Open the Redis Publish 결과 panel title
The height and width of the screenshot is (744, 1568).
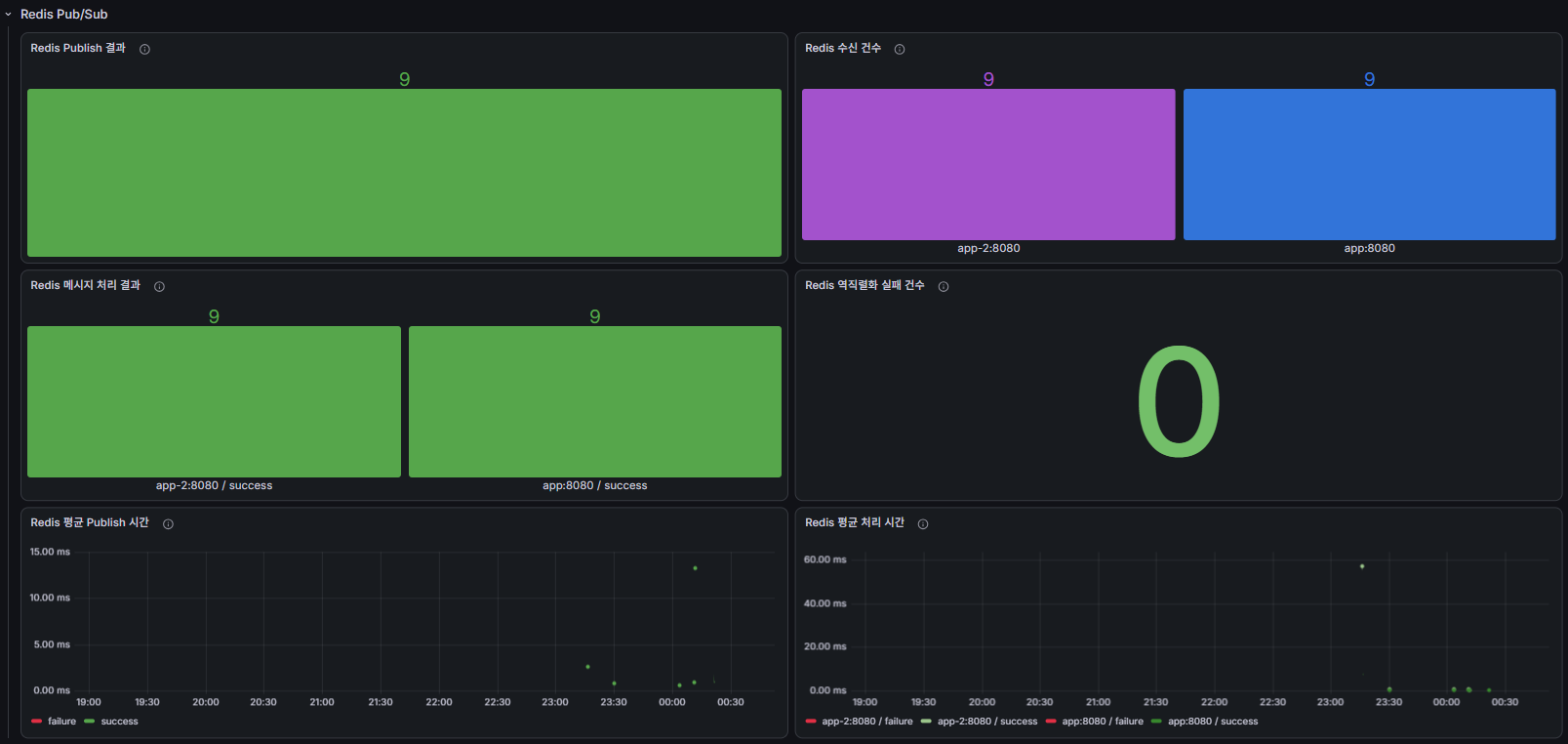[78, 48]
